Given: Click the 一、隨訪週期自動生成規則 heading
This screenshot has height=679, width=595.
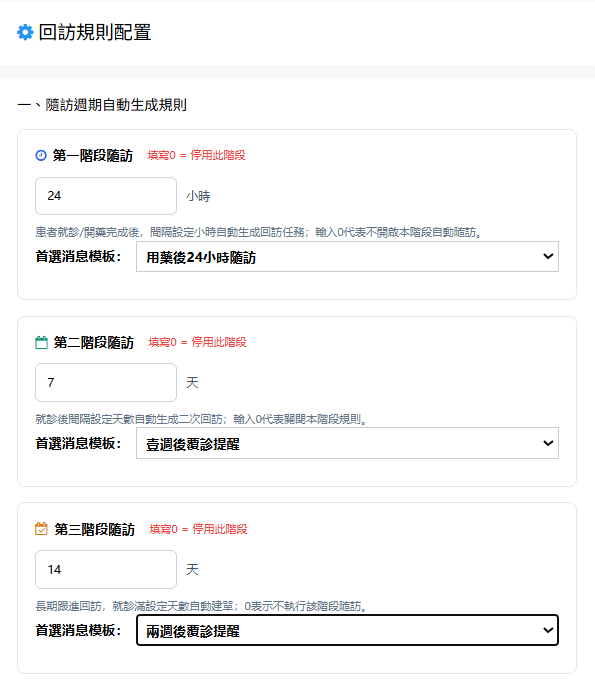Looking at the screenshot, I should pos(102,105).
